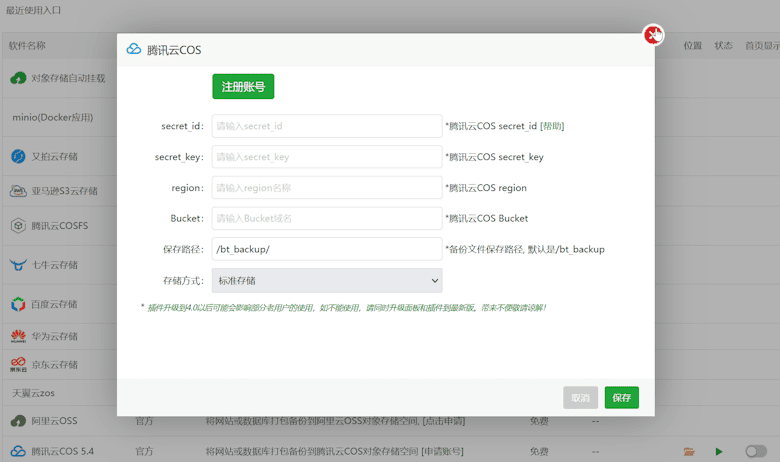This screenshot has height=462, width=780.
Task: Click the 京东云存储 red logo
Action: 18,365
